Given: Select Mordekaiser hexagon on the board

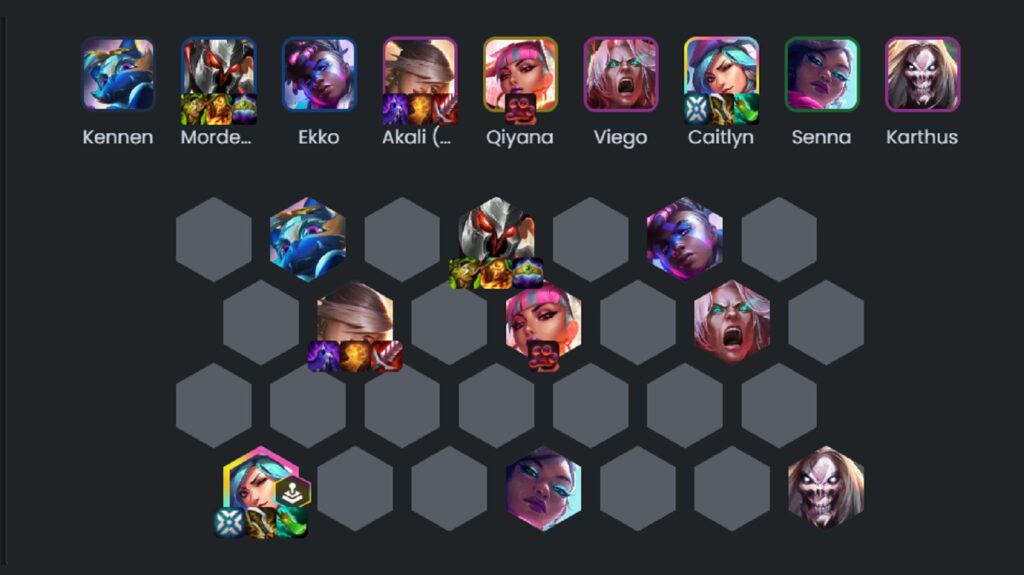Looking at the screenshot, I should click(x=496, y=239).
